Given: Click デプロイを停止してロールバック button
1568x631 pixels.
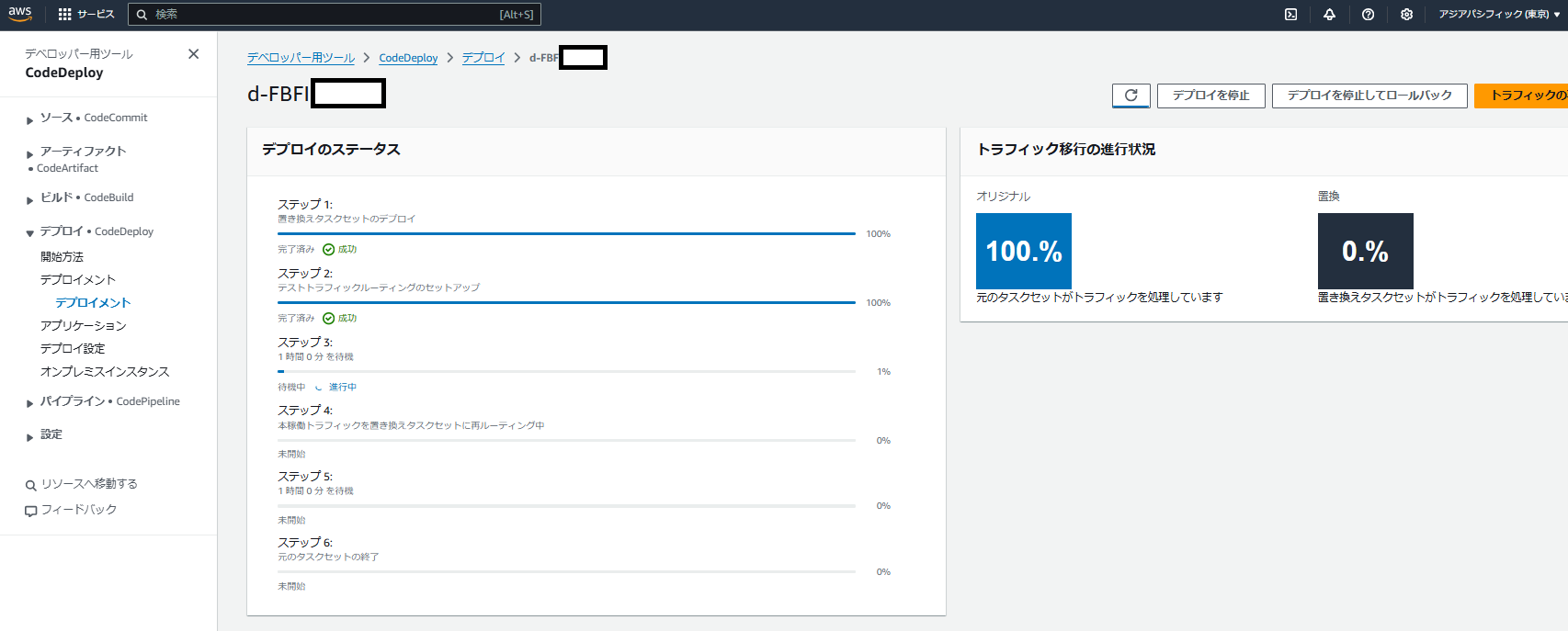Looking at the screenshot, I should tap(1369, 96).
